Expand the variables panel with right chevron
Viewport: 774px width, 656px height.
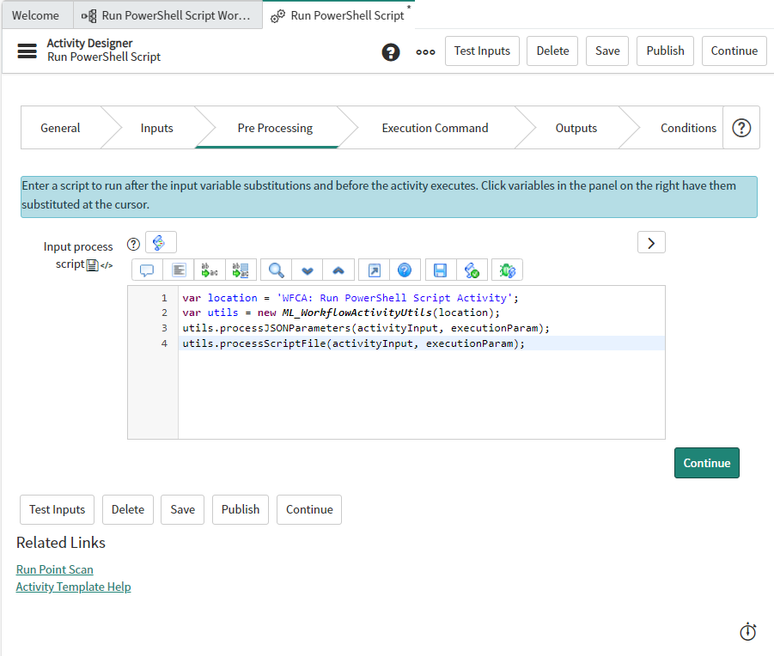651,242
